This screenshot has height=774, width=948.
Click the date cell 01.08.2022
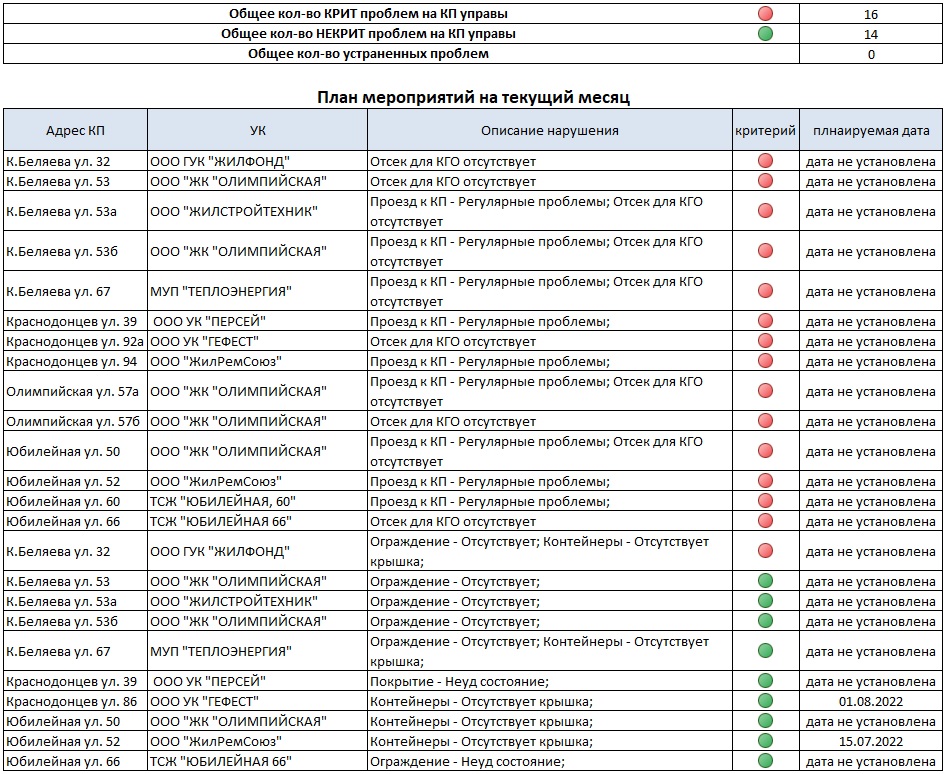870,701
